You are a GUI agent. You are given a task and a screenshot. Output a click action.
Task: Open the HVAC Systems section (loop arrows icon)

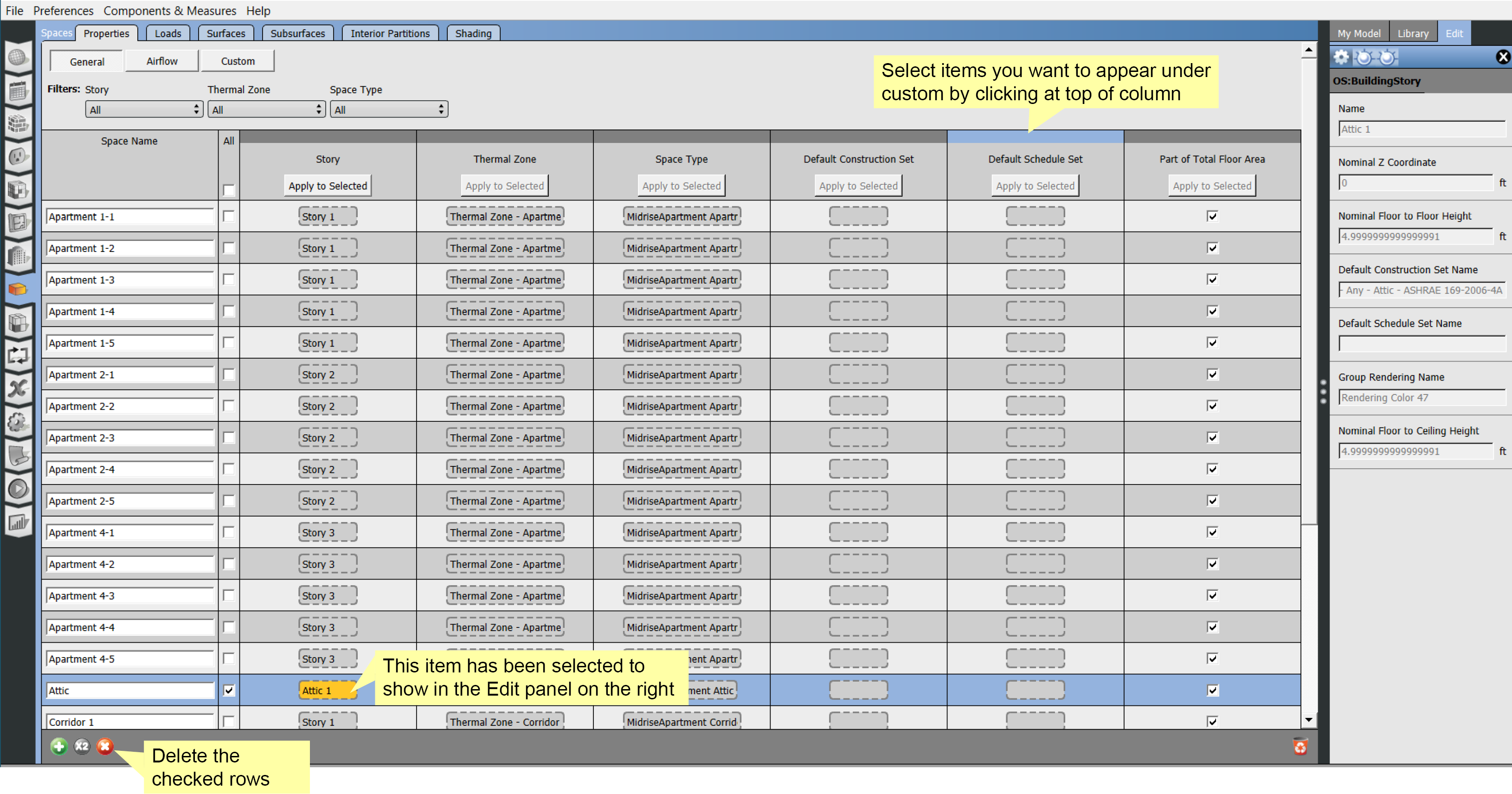click(x=18, y=355)
